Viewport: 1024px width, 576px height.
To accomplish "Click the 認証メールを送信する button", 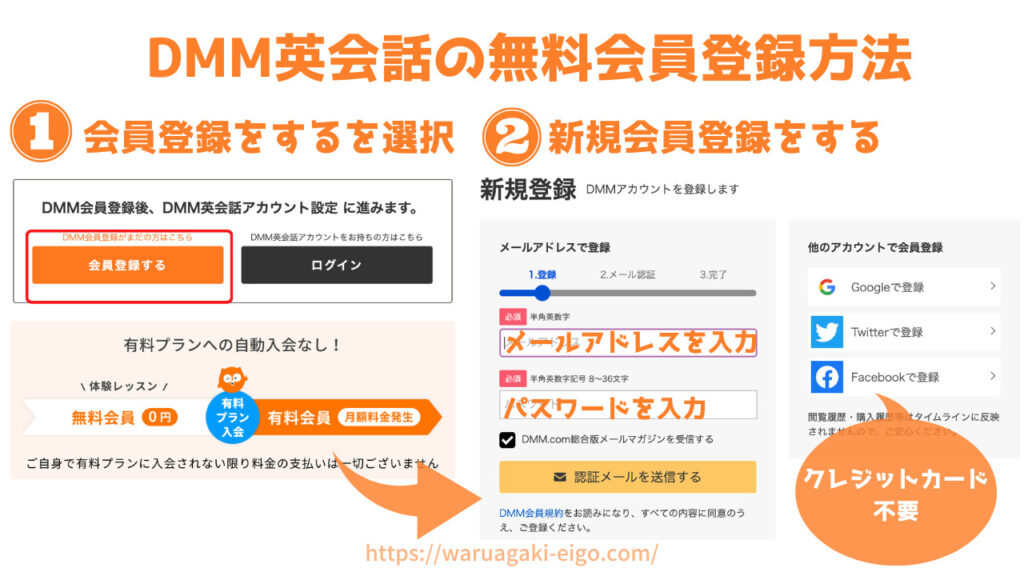I will (x=628, y=477).
